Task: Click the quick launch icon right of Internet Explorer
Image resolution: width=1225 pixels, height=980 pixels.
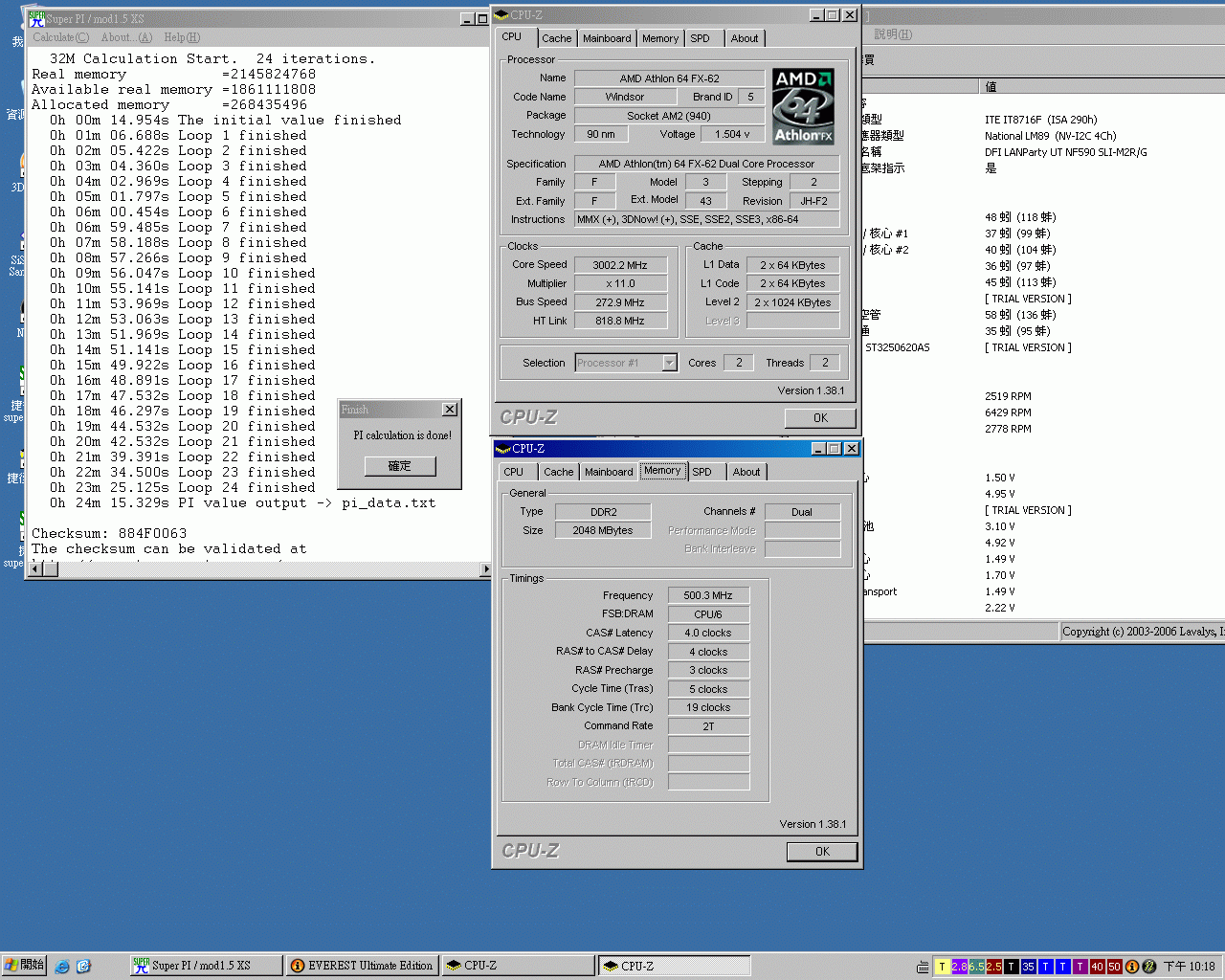Action: (x=83, y=967)
